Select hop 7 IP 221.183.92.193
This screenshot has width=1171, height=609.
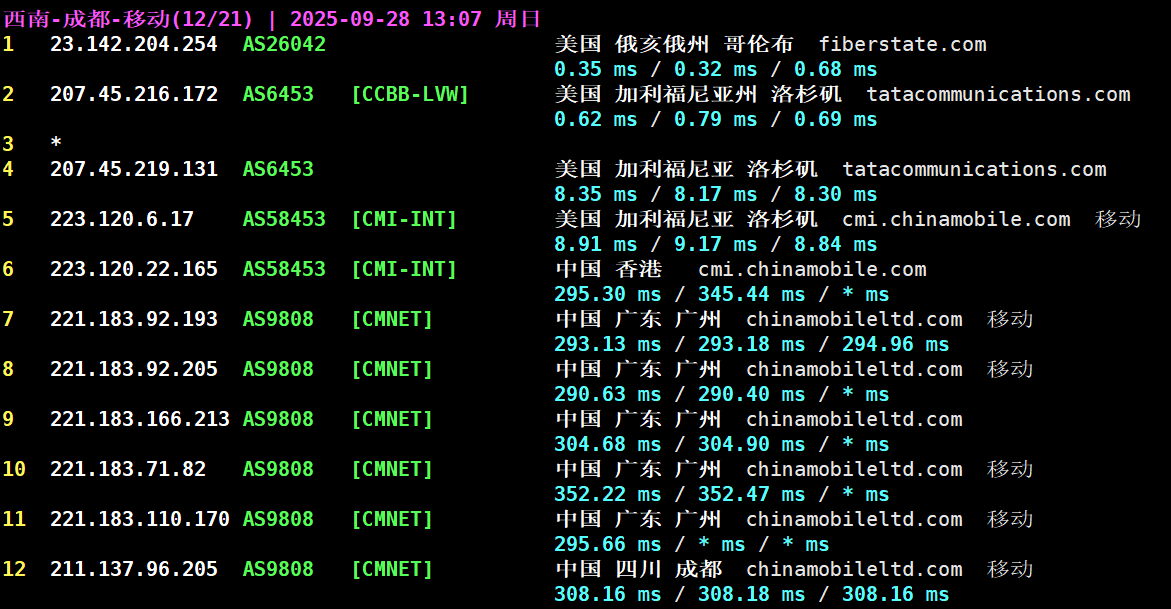pos(134,319)
